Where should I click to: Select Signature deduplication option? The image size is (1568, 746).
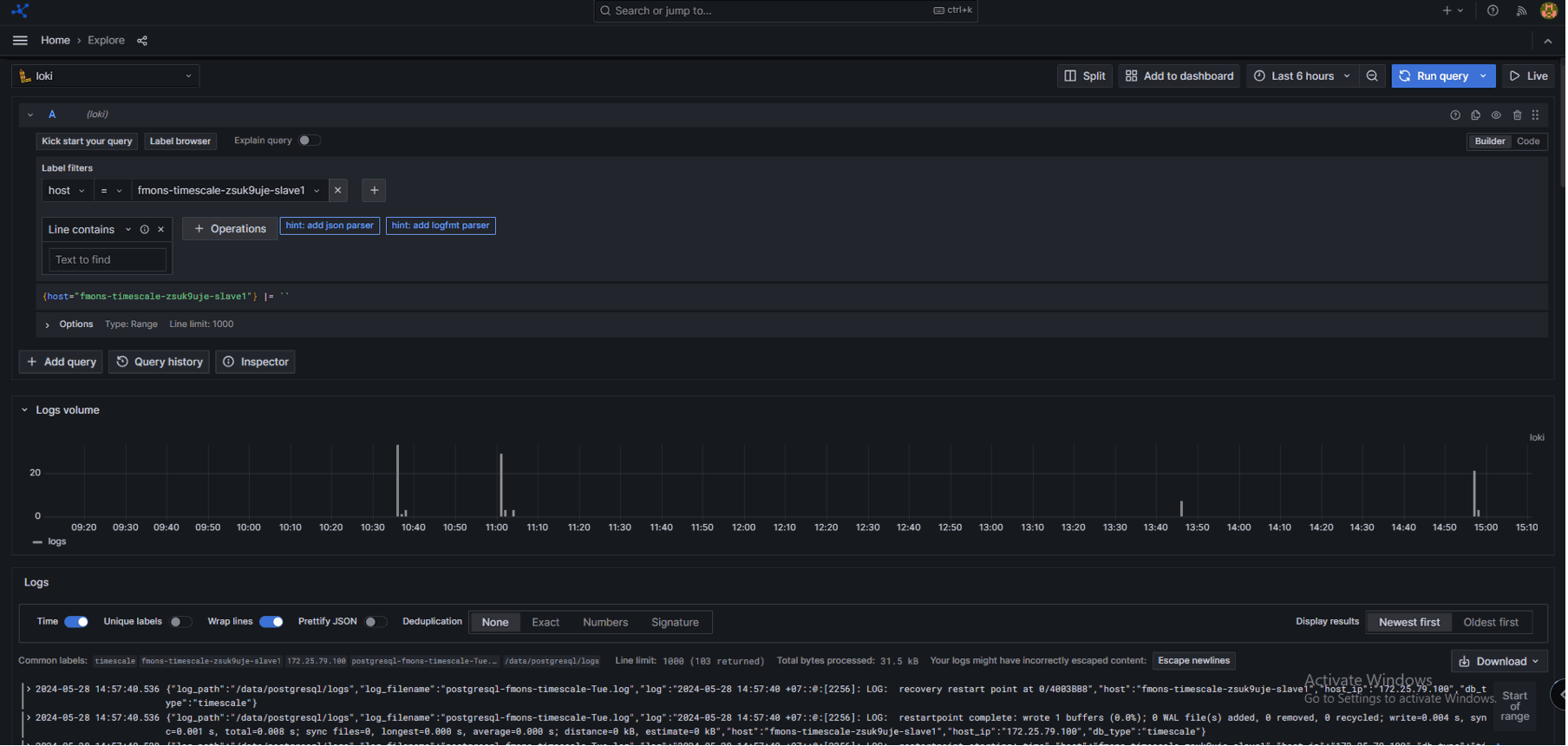coord(676,623)
